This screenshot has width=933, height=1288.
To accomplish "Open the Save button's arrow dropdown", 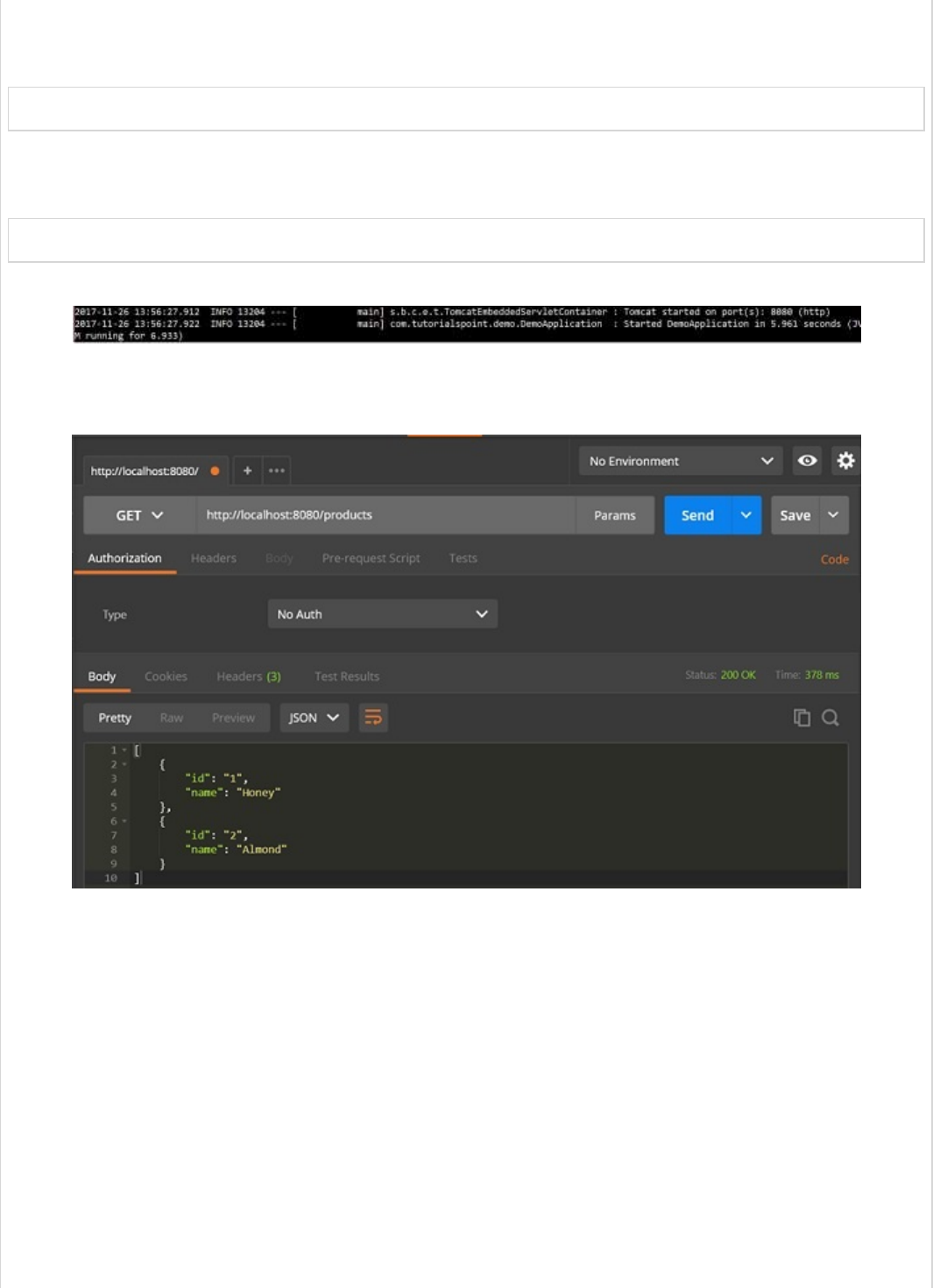I will (833, 515).
